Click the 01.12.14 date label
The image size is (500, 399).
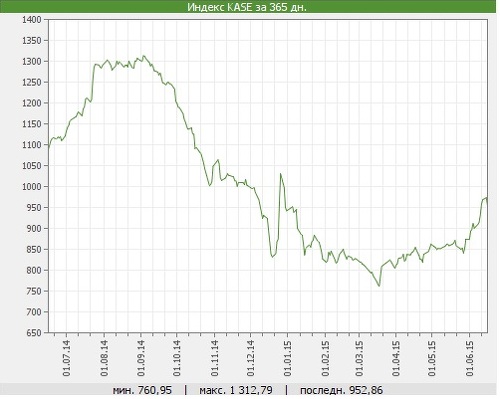click(251, 358)
